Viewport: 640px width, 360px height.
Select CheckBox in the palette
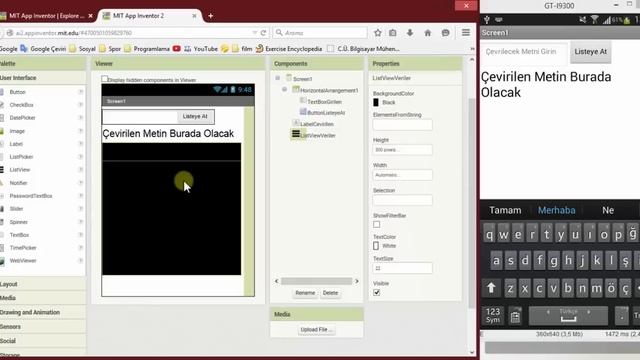pos(21,105)
